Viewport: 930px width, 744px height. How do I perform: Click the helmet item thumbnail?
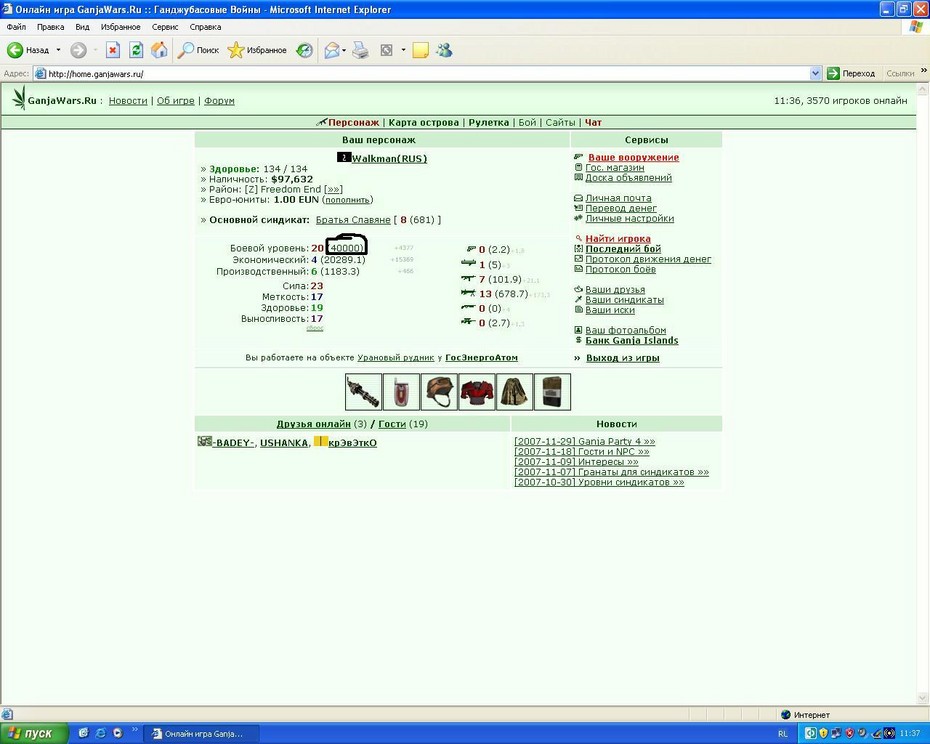pyautogui.click(x=439, y=392)
